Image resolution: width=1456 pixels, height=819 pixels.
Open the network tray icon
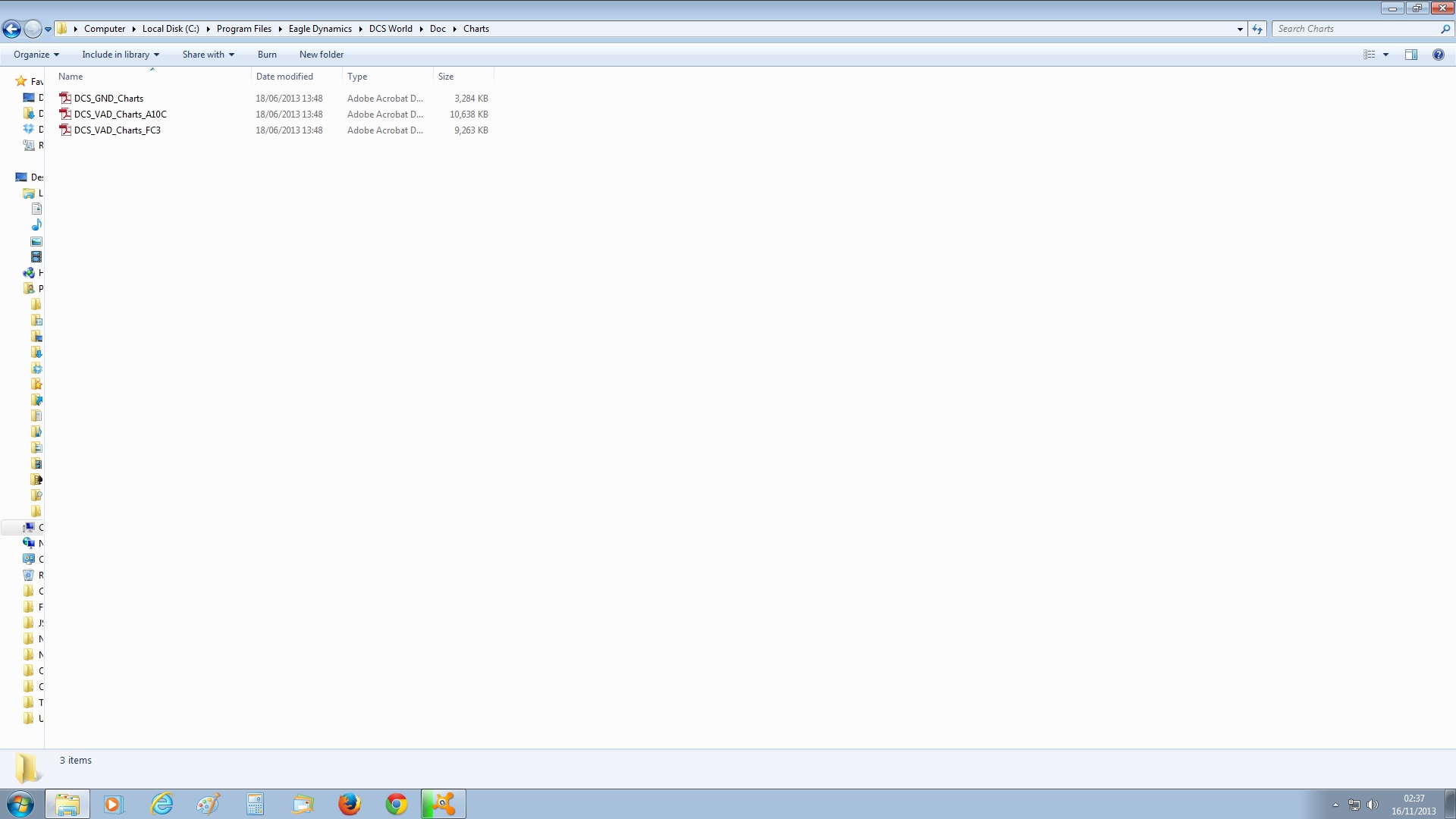[x=1354, y=805]
